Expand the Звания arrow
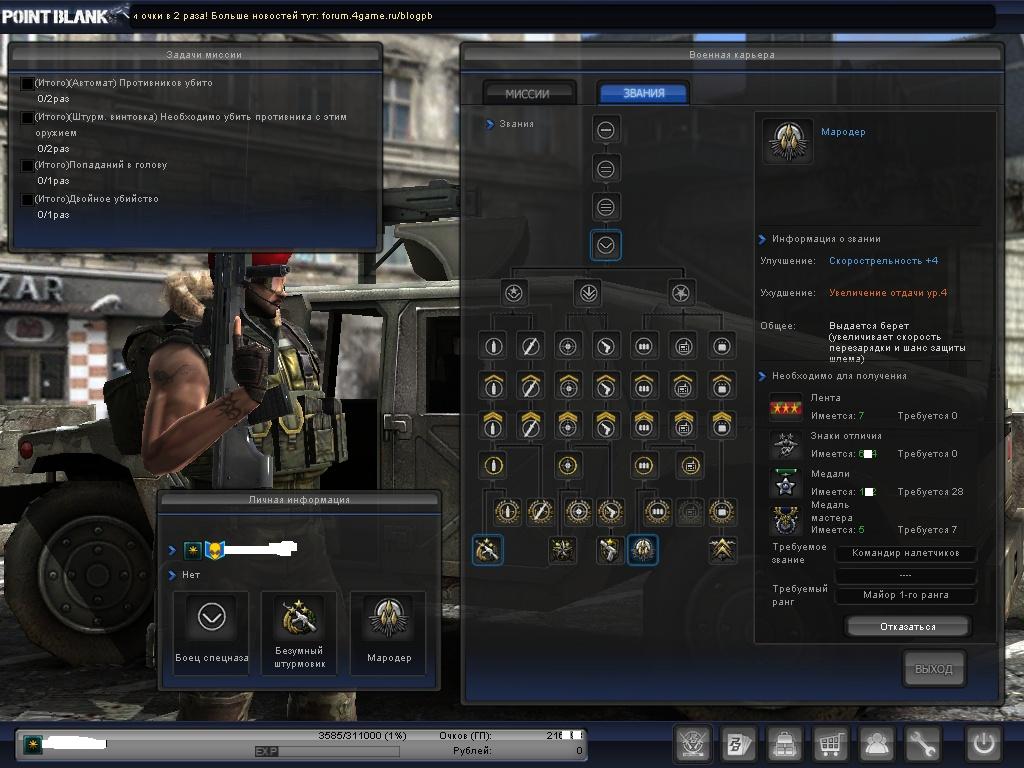The image size is (1024, 768). (x=490, y=124)
